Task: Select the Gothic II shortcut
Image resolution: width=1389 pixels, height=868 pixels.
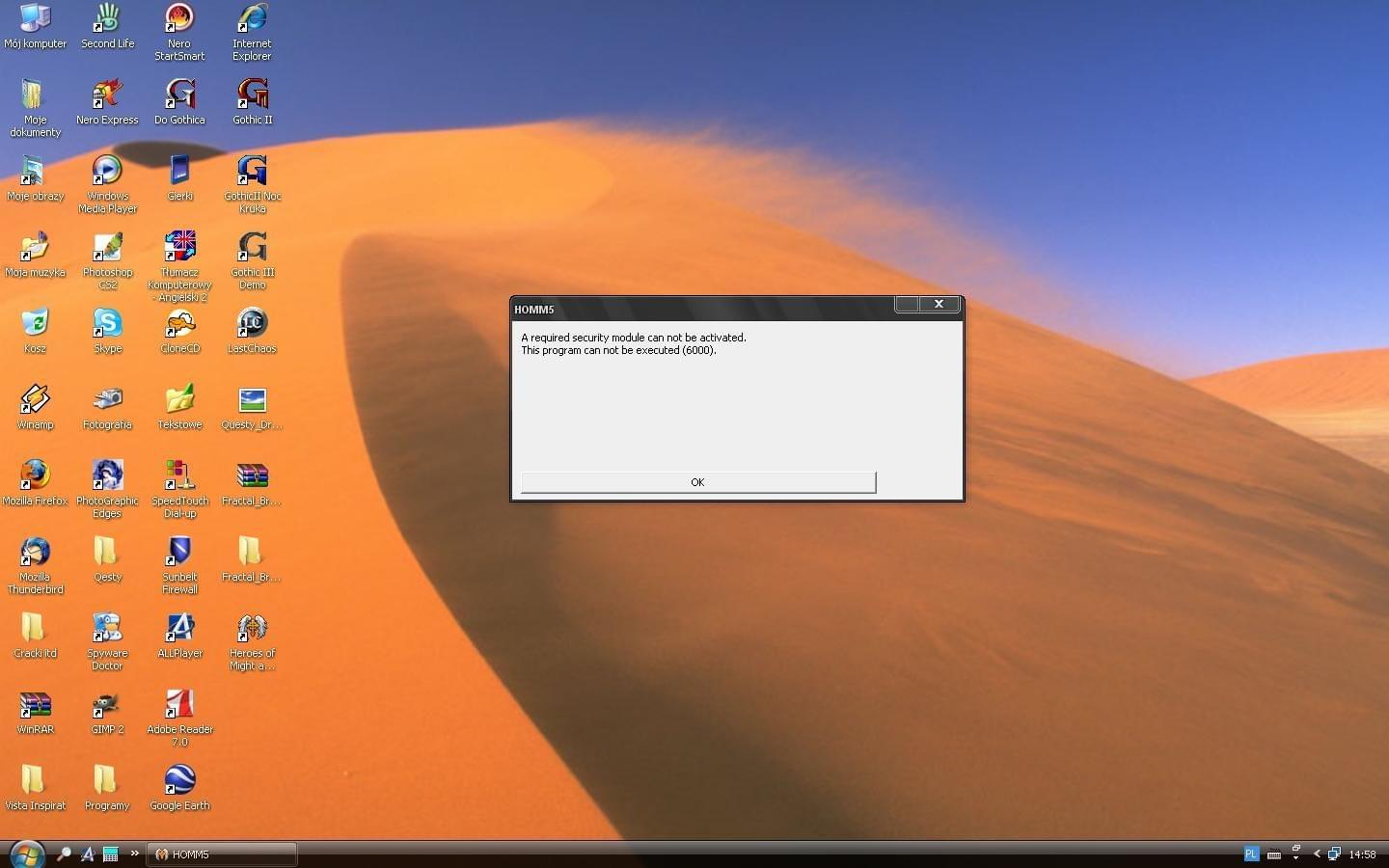Action: [x=252, y=101]
